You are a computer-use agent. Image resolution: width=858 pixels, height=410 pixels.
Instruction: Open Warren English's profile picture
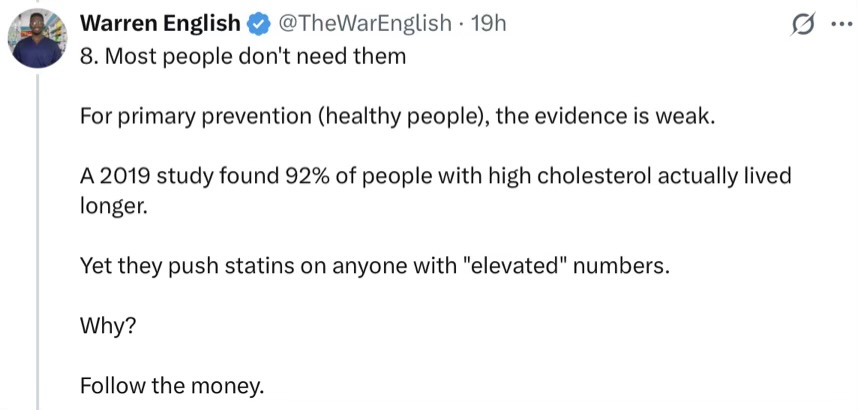tap(37, 39)
